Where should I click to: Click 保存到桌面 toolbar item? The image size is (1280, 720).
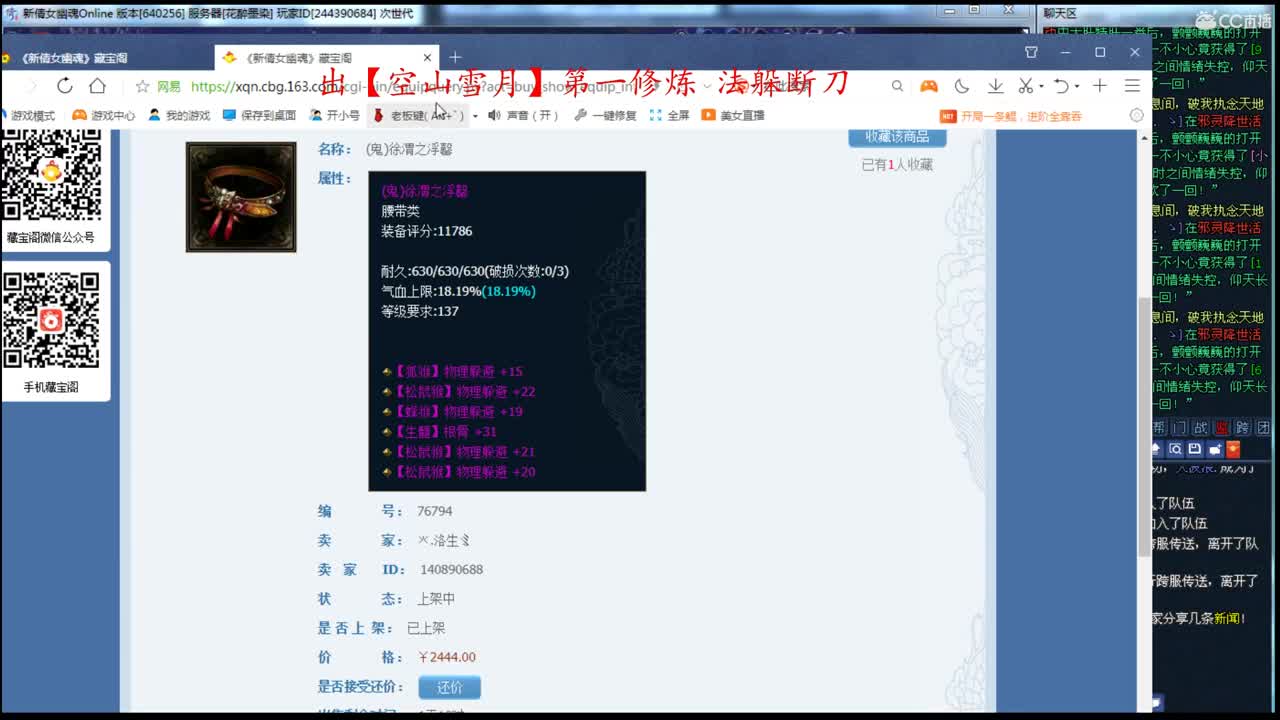[x=259, y=115]
